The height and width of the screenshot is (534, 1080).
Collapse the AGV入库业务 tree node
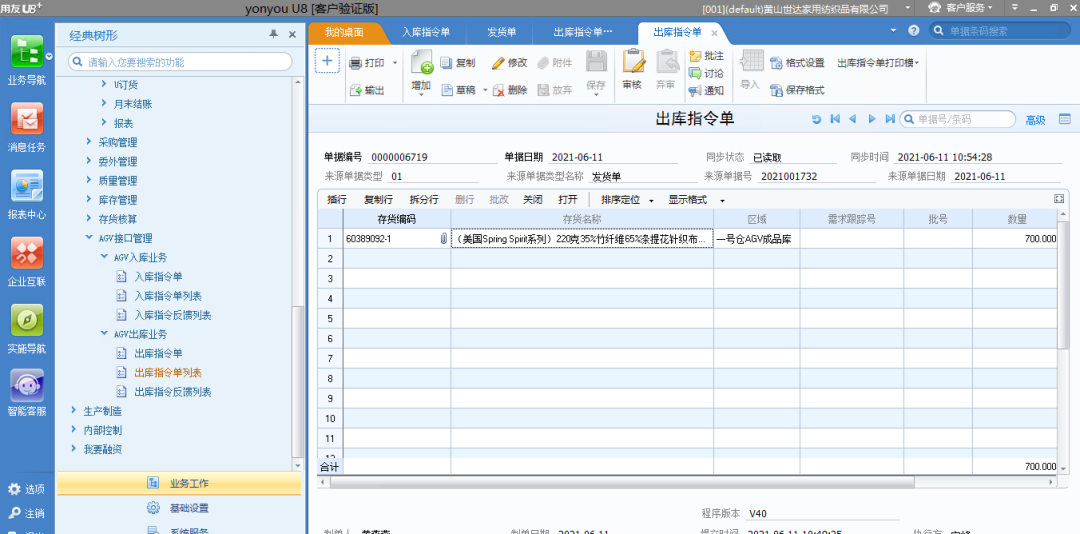coord(104,257)
